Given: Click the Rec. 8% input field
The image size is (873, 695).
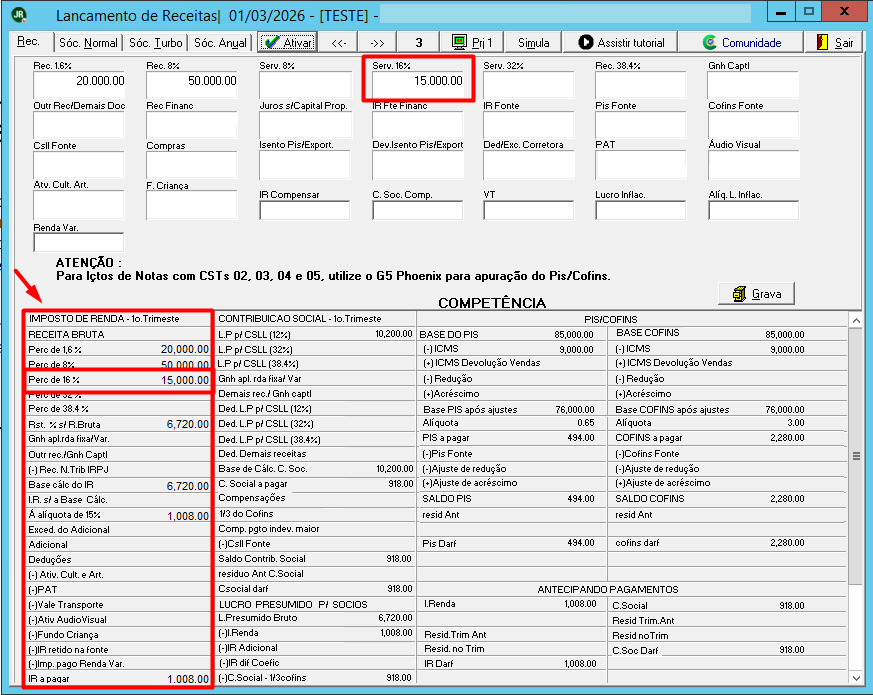Looking at the screenshot, I should [192, 85].
